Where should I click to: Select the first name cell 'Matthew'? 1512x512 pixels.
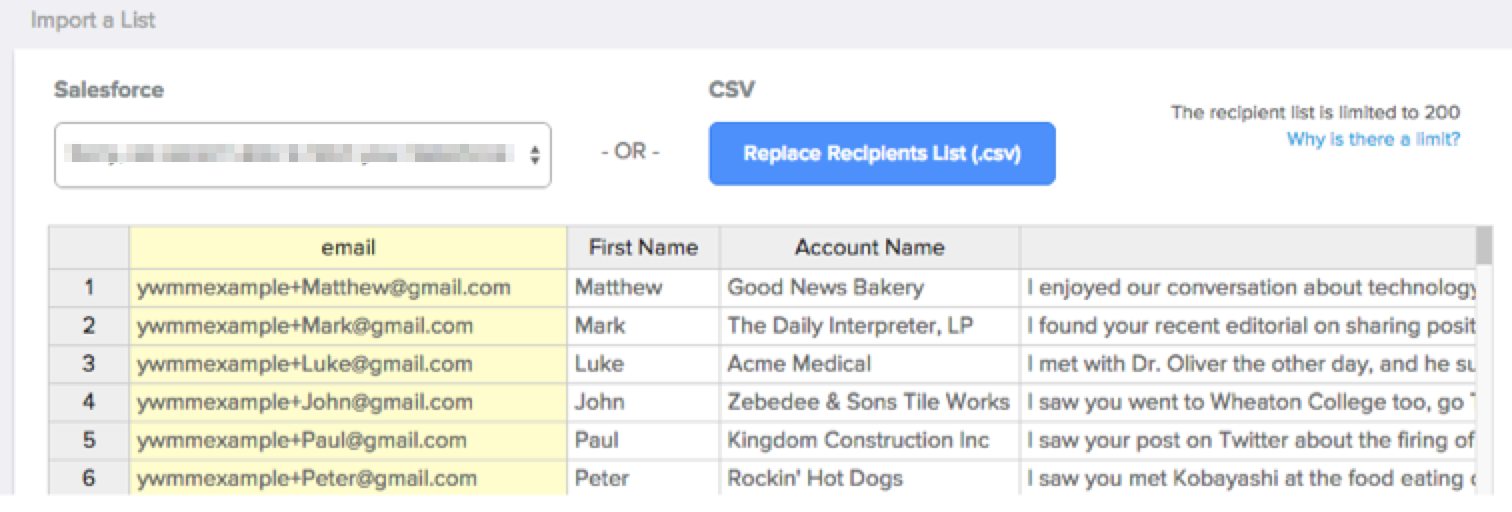643,288
